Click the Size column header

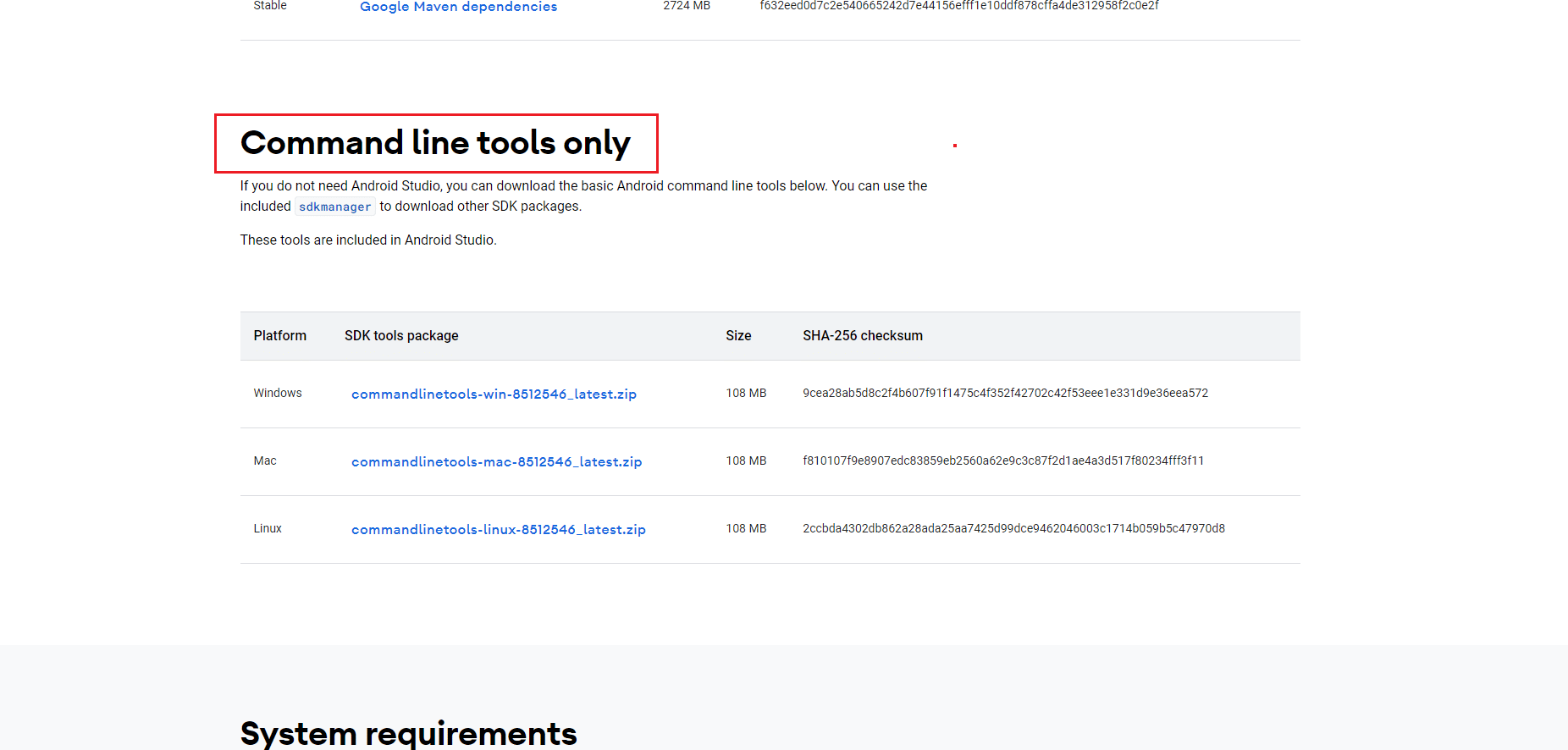click(738, 336)
